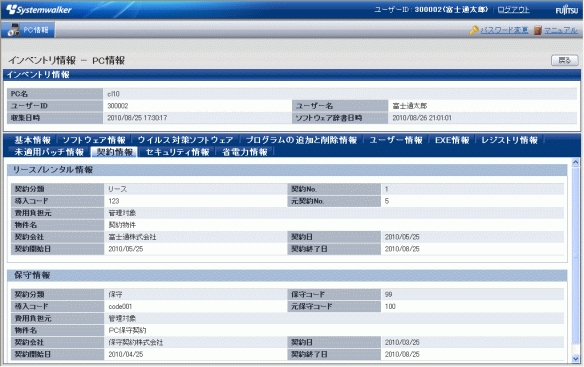The image size is (584, 367).
Task: Click the 契約No. value 1
Action: (387, 189)
